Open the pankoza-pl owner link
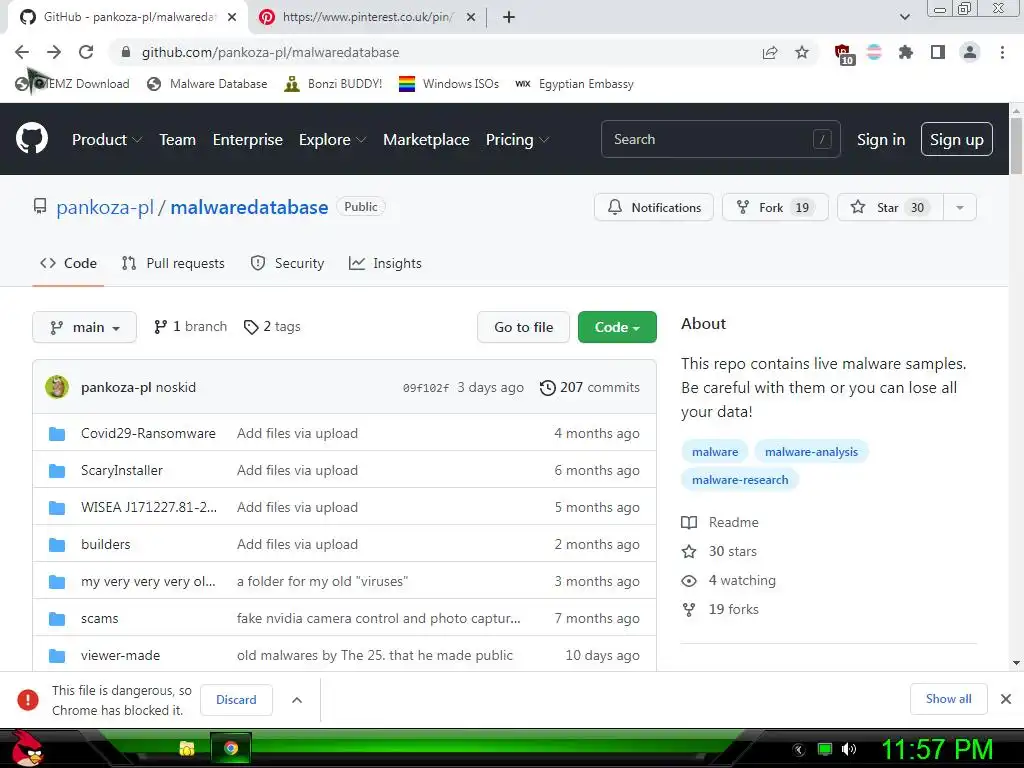This screenshot has width=1024, height=768. [x=104, y=208]
